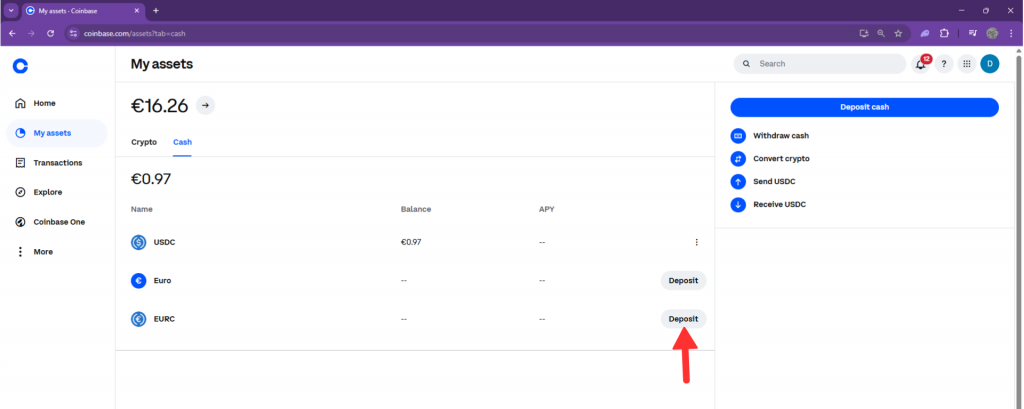Open the browser extensions puzzle icon
Image resolution: width=1024 pixels, height=409 pixels.
(944, 33)
